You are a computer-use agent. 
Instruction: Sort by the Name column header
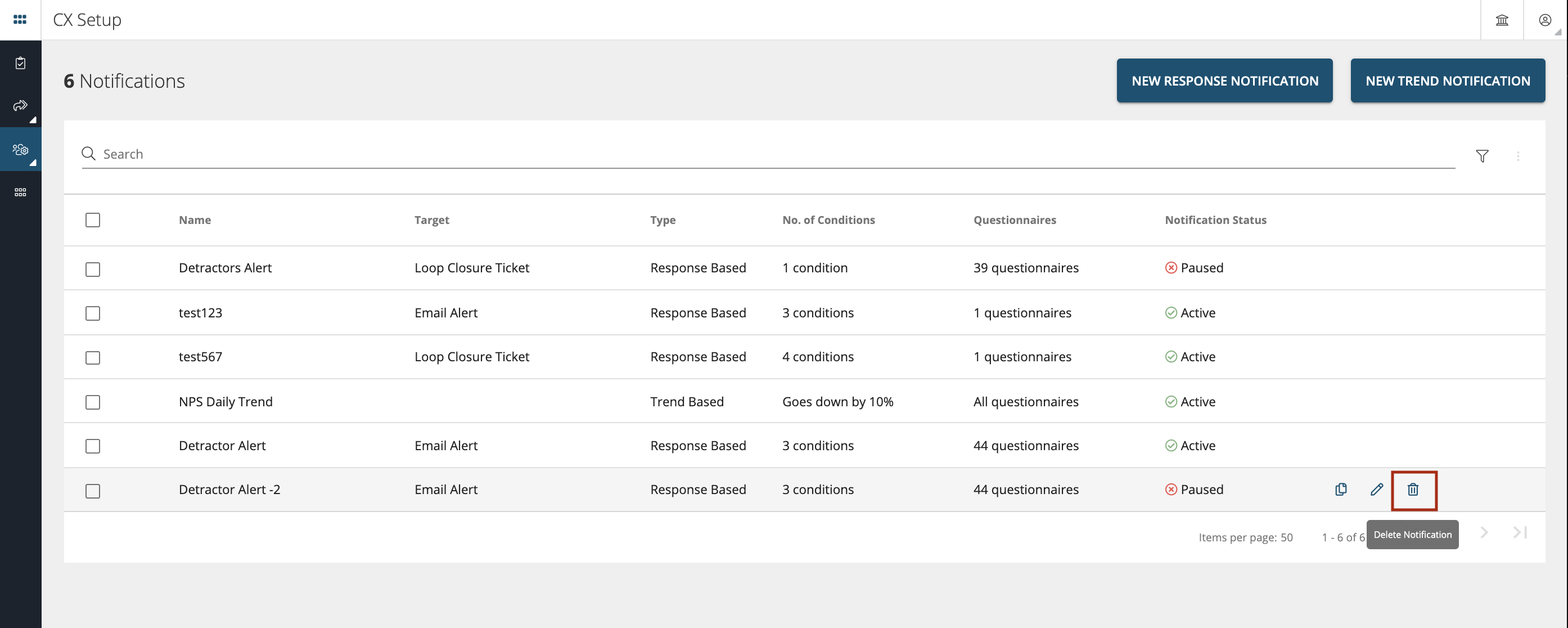(x=195, y=220)
